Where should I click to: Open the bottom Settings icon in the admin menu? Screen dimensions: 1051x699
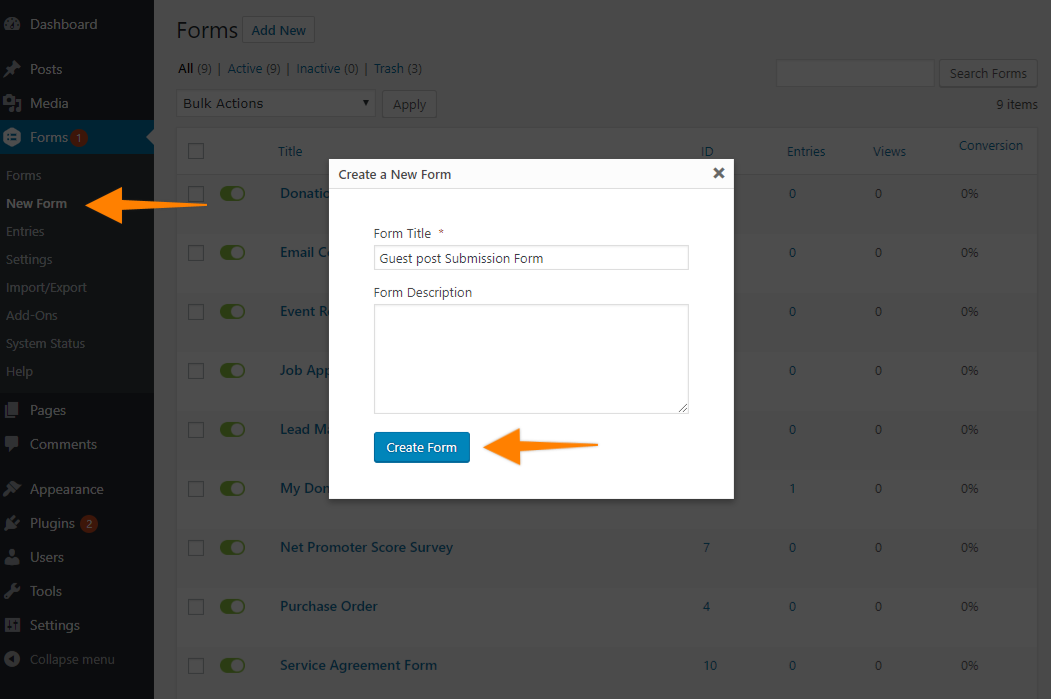(12, 625)
